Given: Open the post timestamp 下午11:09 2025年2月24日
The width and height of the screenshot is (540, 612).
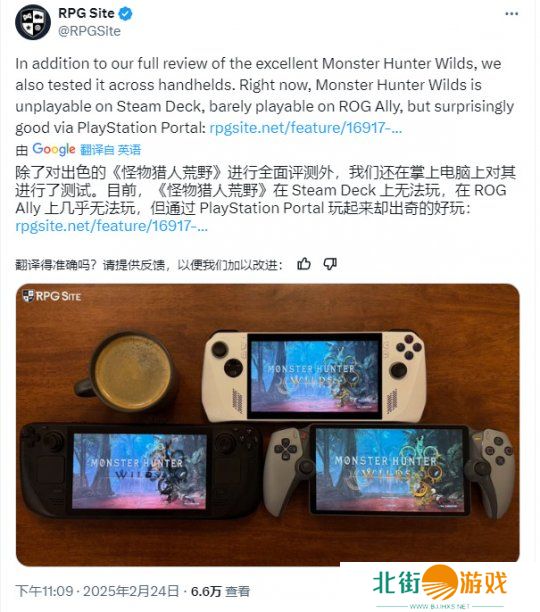Looking at the screenshot, I should [x=98, y=591].
